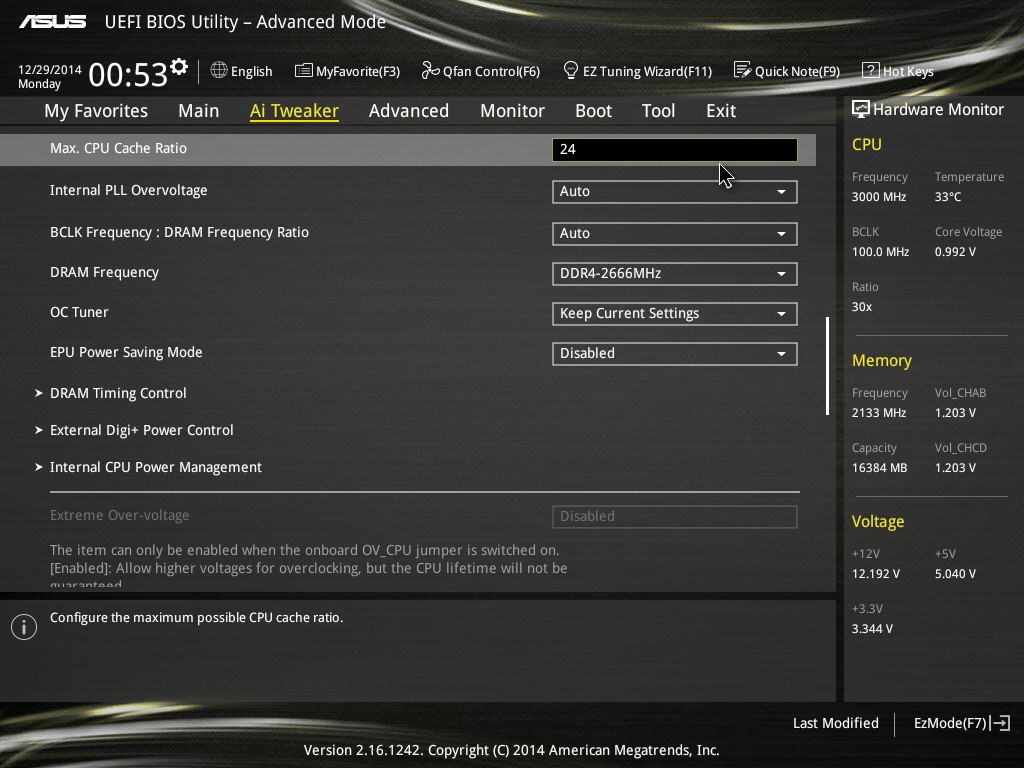This screenshot has height=768, width=1024.
Task: Click the info circle icon
Action: (x=24, y=627)
